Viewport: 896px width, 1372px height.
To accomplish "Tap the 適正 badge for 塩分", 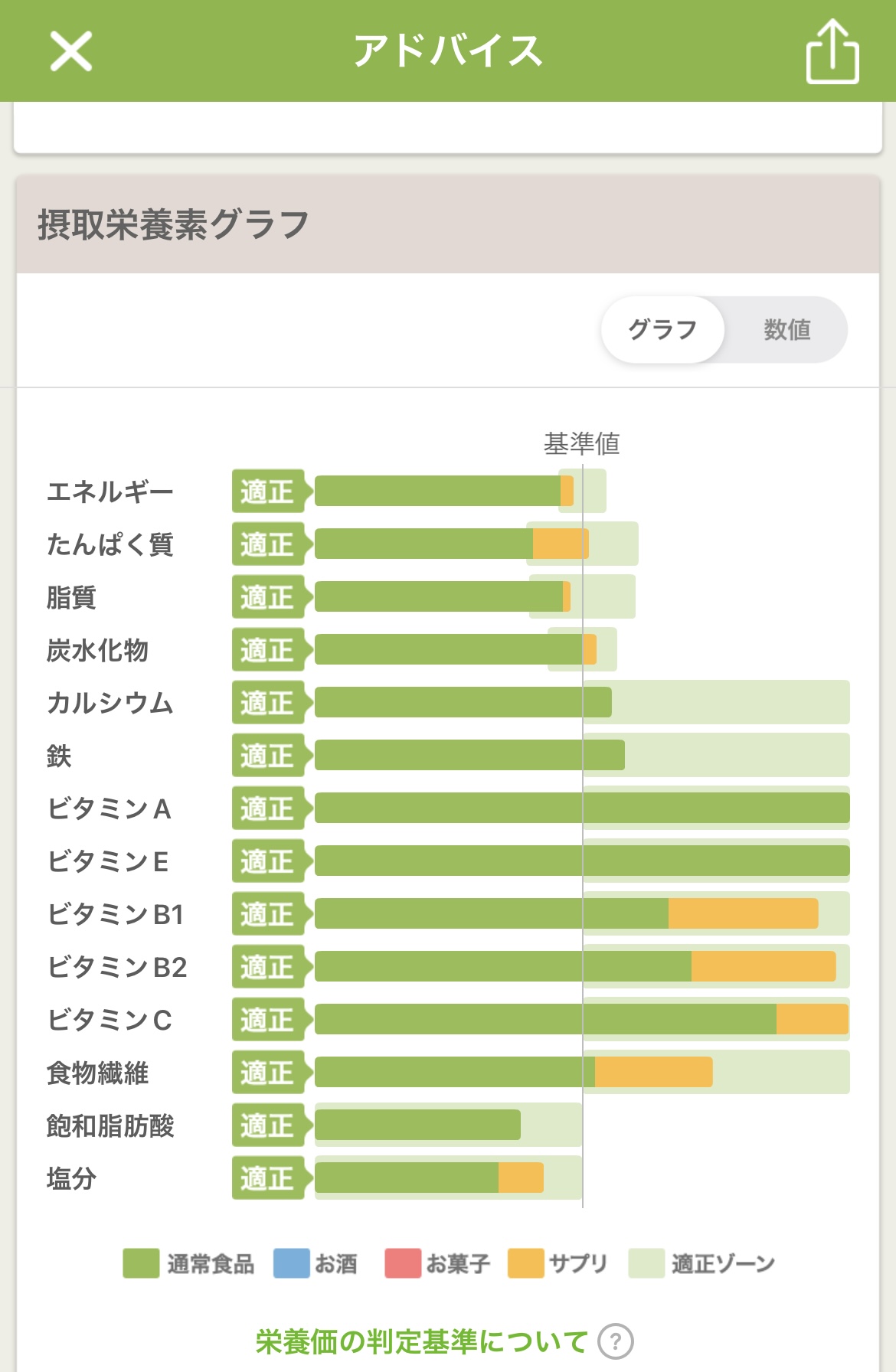I will coord(269,1178).
